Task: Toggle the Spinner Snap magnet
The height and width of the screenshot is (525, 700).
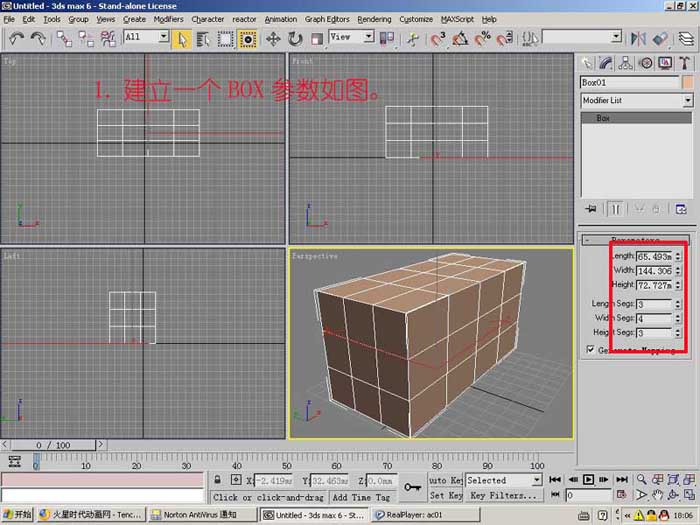Action: 504,39
